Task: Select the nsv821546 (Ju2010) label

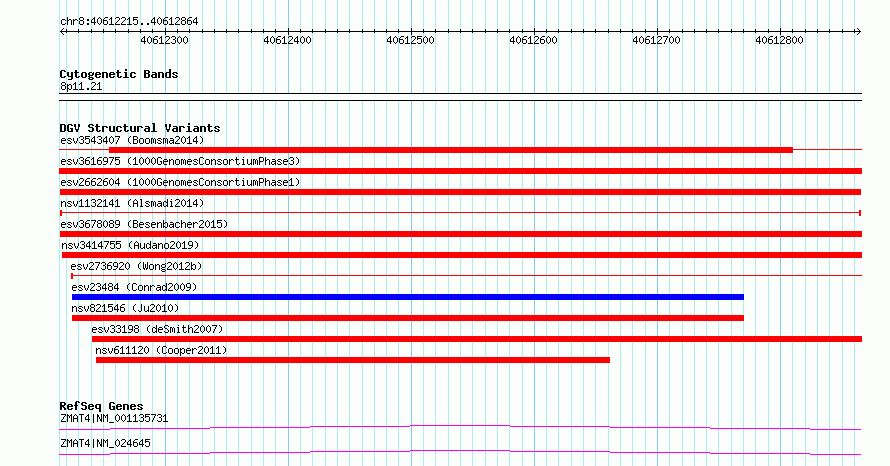Action: (x=125, y=308)
